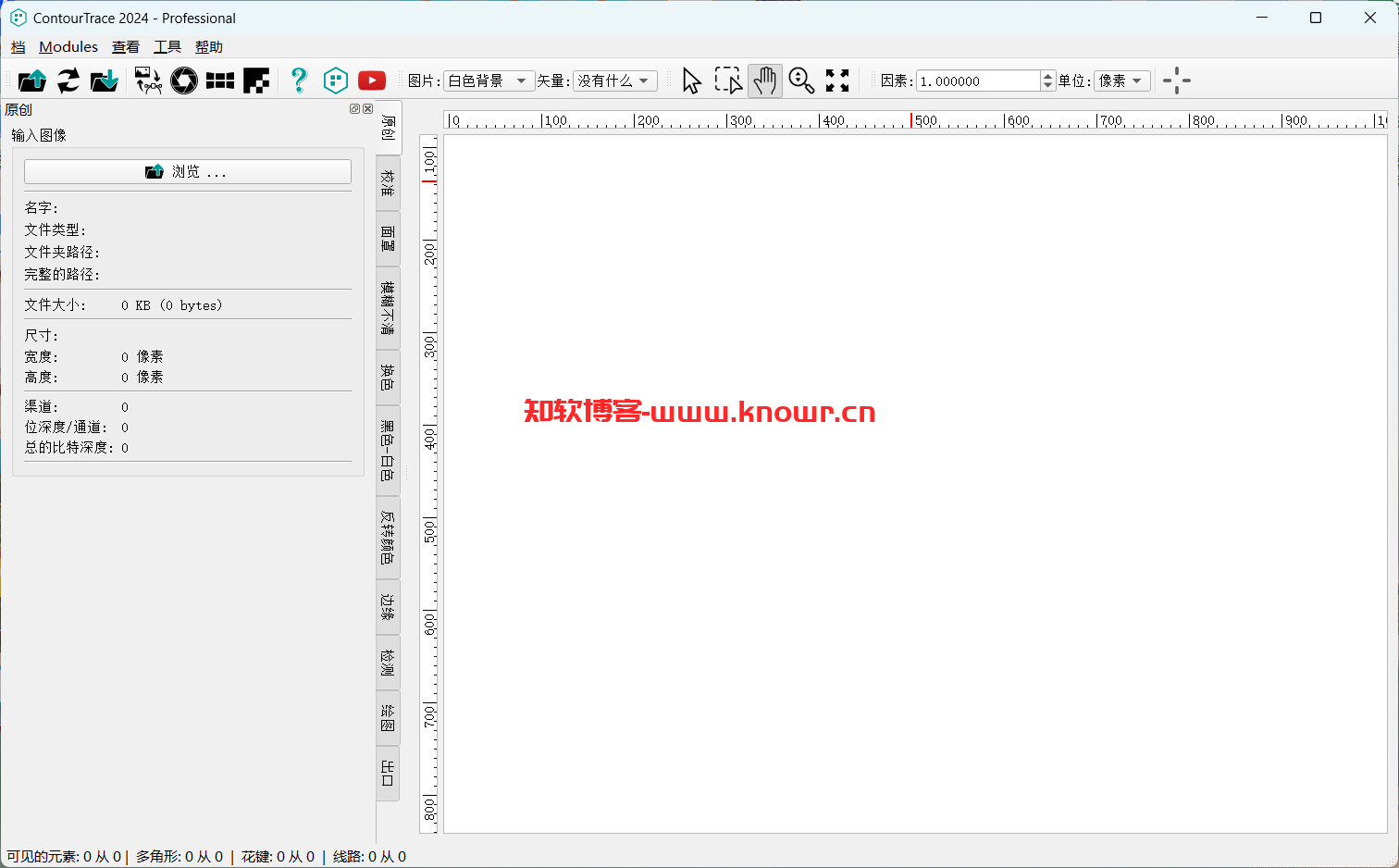This screenshot has width=1399, height=868.
Task: Click the 位深度/通道: label
Action: pos(66,427)
